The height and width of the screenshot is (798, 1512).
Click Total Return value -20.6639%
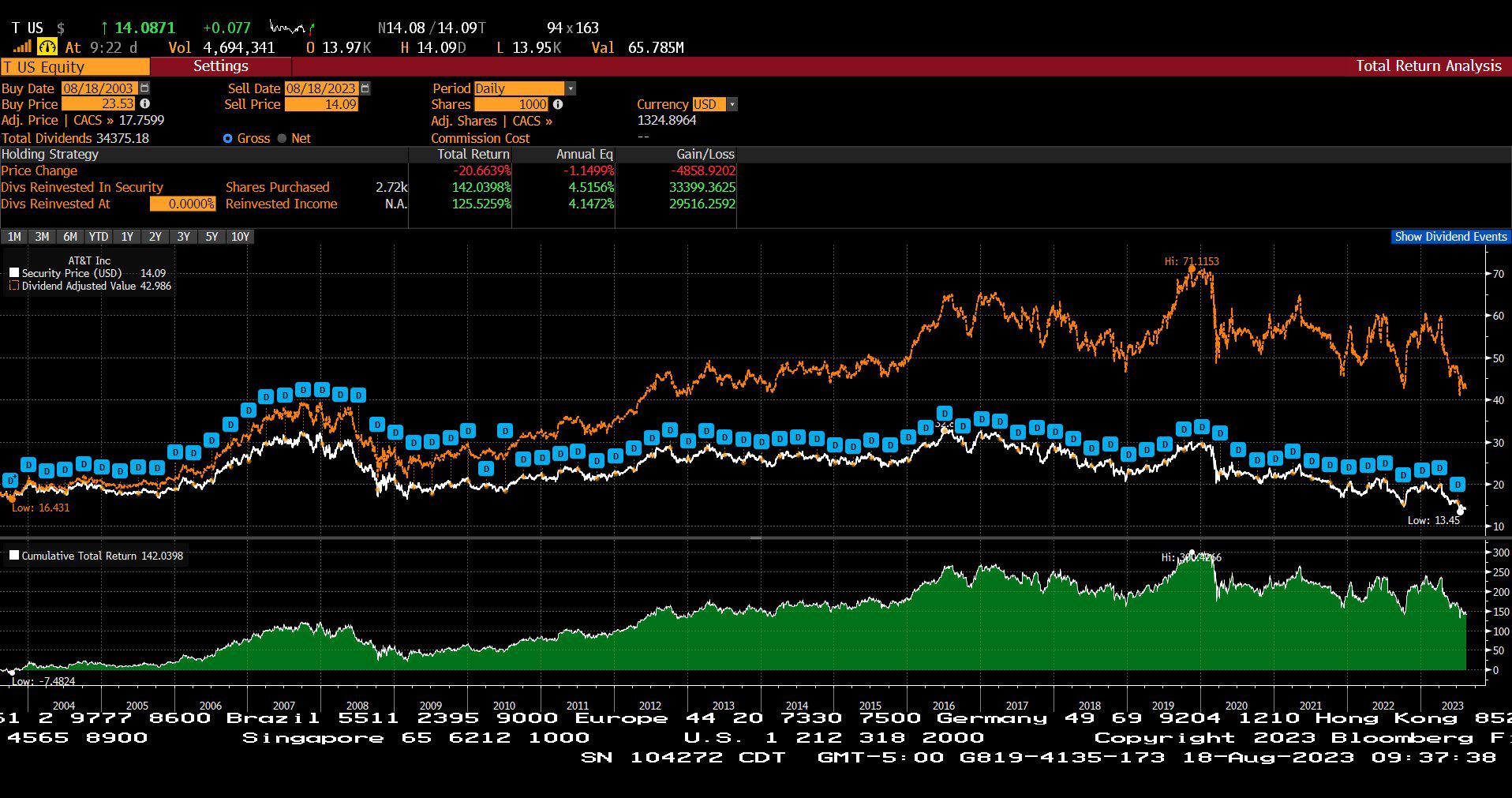coord(482,170)
